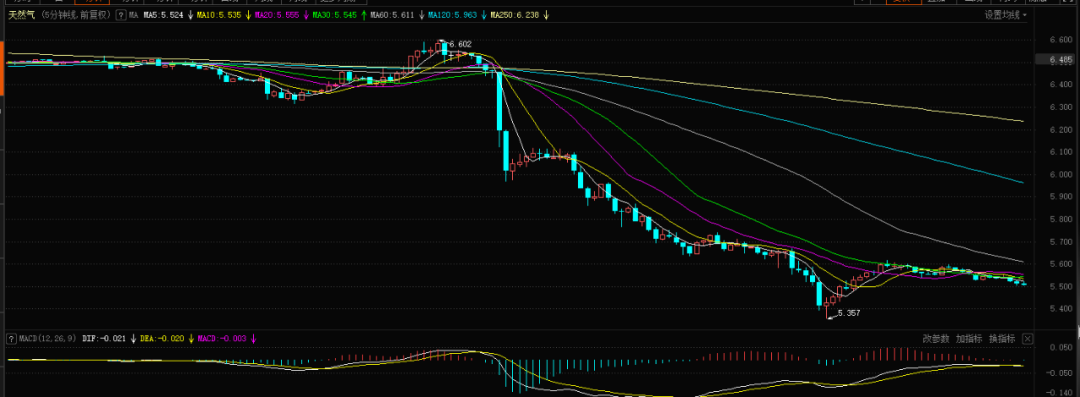
Task: Select the orange highlighted tab at top right
Action: point(903,2)
